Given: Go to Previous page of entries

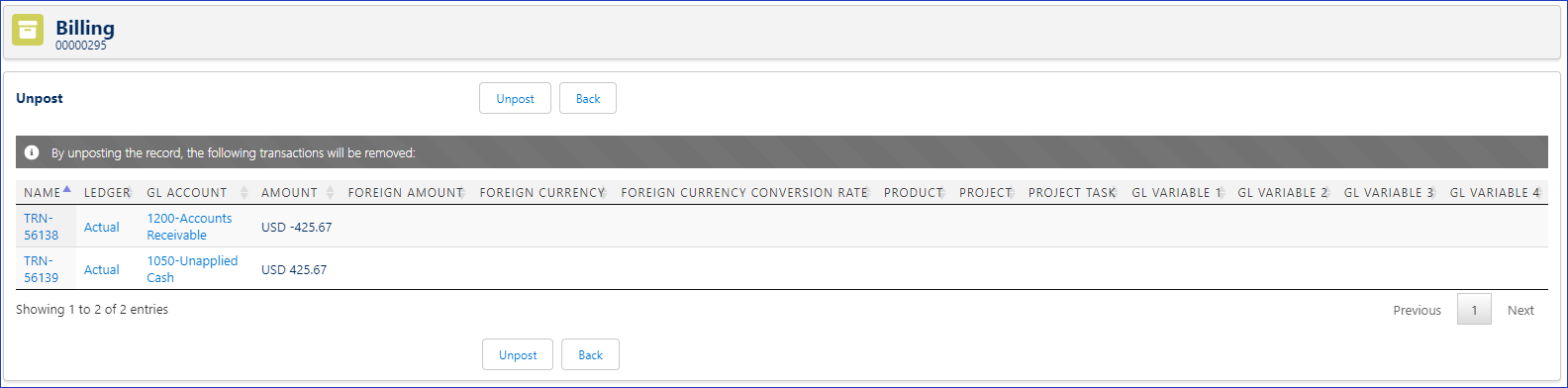Looking at the screenshot, I should (x=1417, y=310).
